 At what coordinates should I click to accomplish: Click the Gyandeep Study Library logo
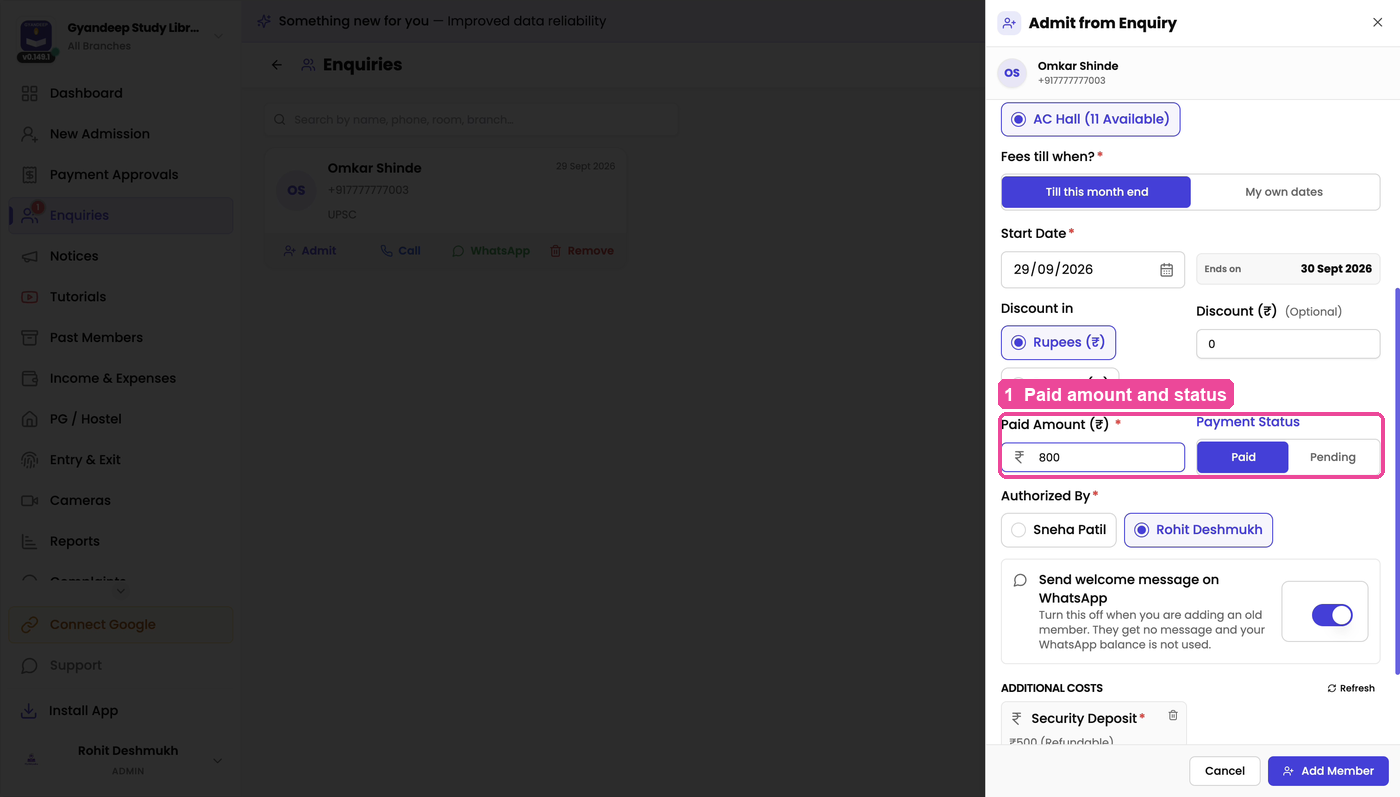point(36,38)
